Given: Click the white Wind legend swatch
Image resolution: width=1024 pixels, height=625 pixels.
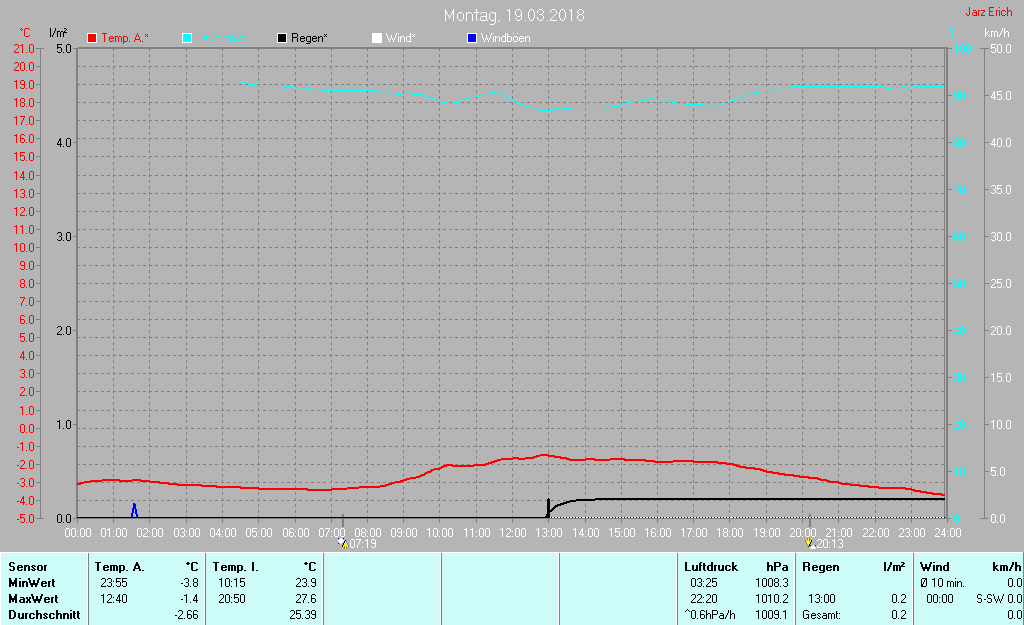Looking at the screenshot, I should point(377,38).
